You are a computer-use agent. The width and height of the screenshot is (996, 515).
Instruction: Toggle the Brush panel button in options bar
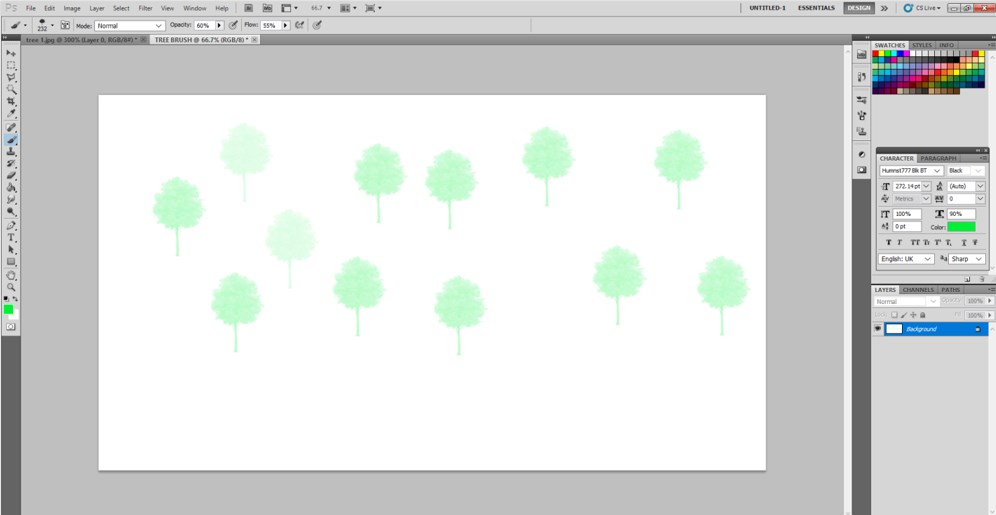[x=65, y=25]
